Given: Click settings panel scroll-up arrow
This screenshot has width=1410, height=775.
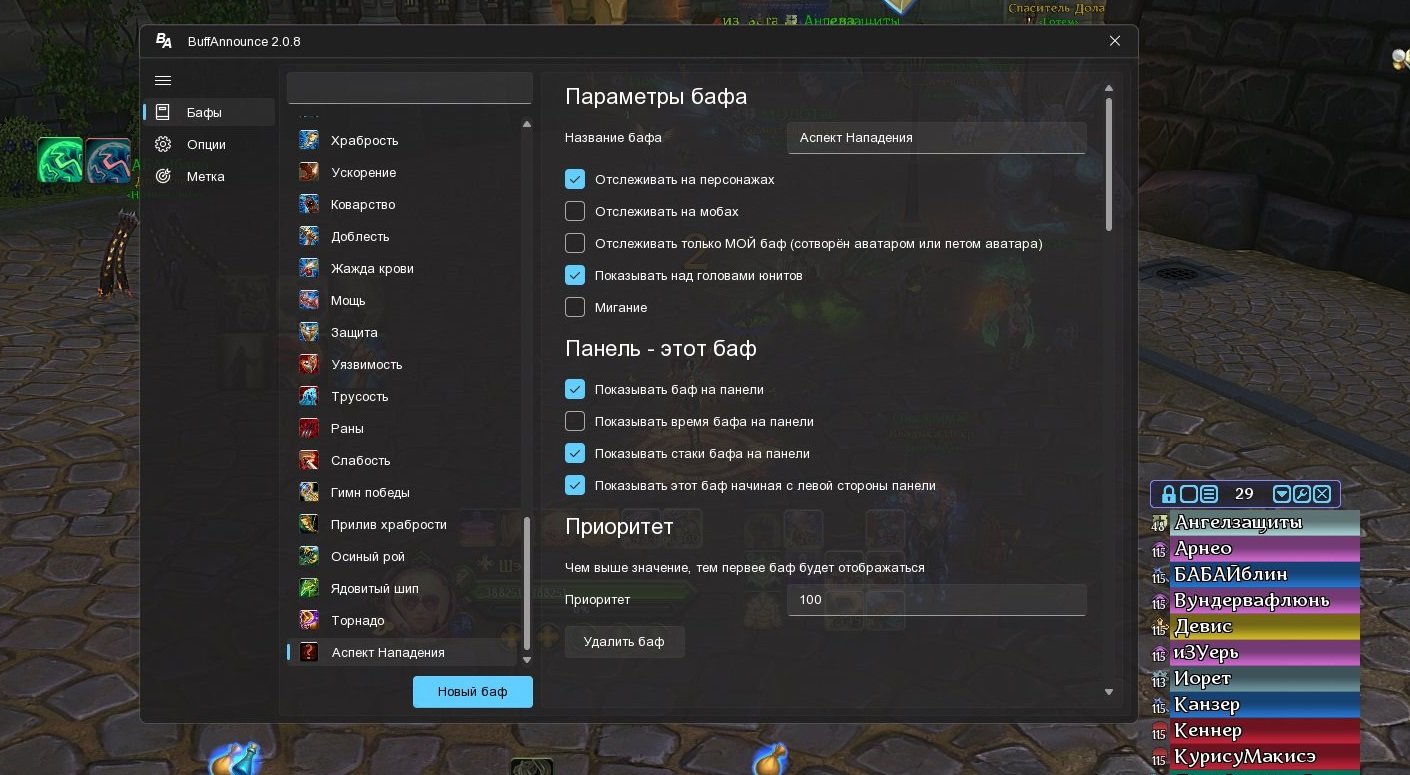Looking at the screenshot, I should point(1108,89).
